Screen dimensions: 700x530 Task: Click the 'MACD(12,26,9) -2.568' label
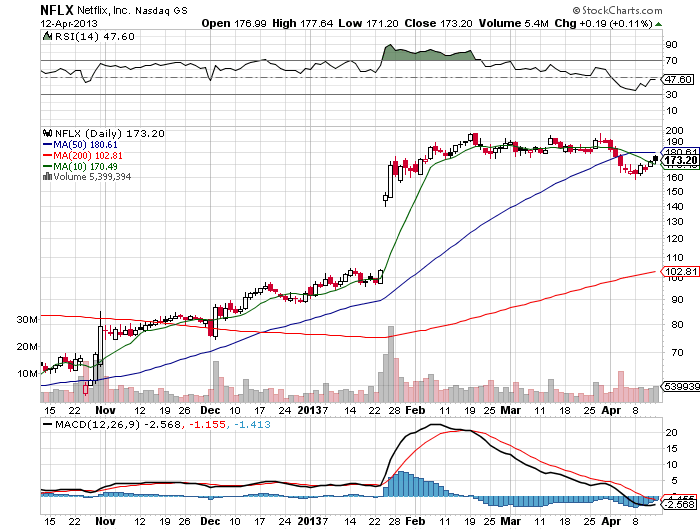tap(118, 424)
